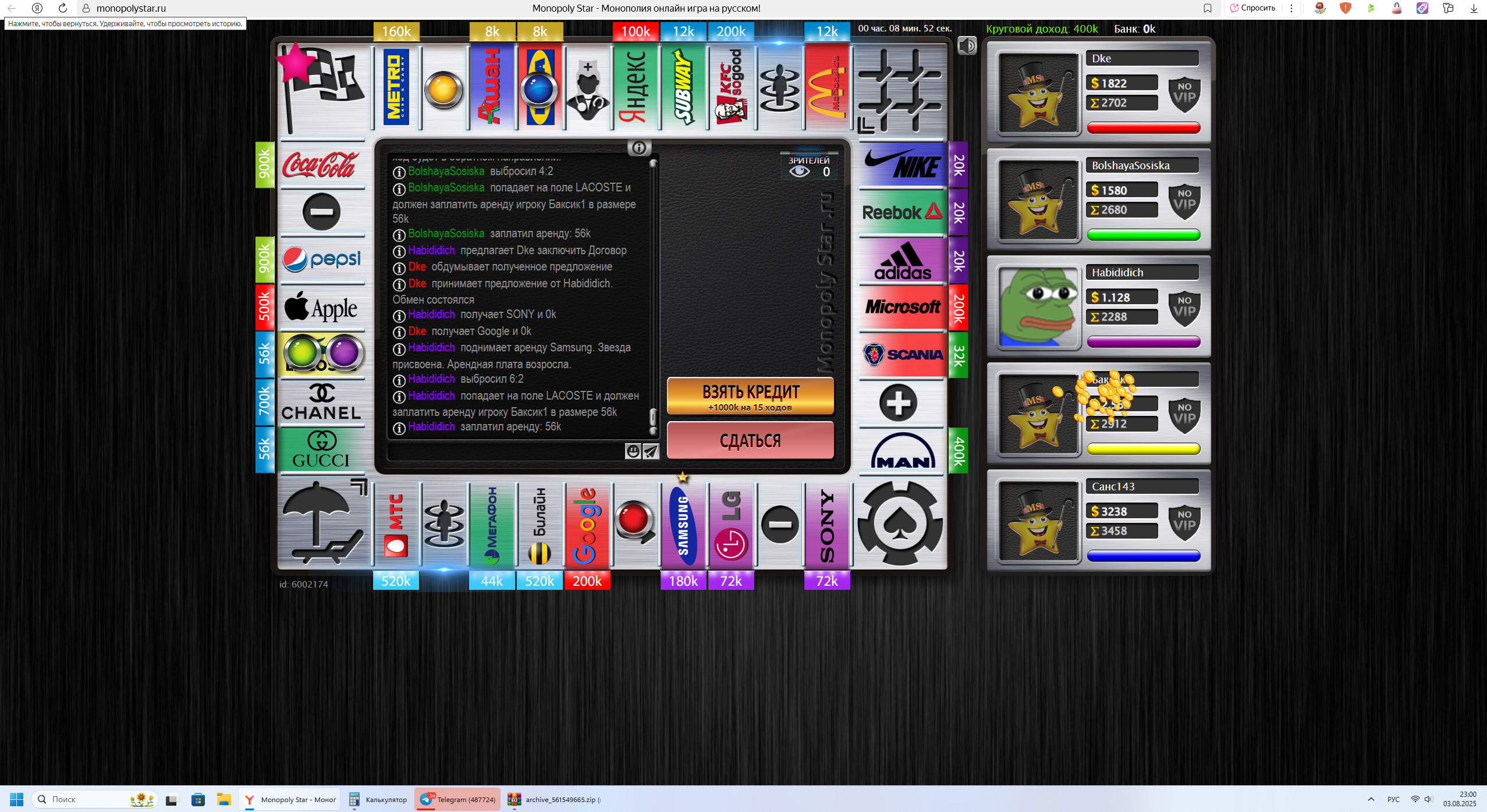Click the CHANEL property cell
Viewport: 1487px width, 812px height.
322,403
